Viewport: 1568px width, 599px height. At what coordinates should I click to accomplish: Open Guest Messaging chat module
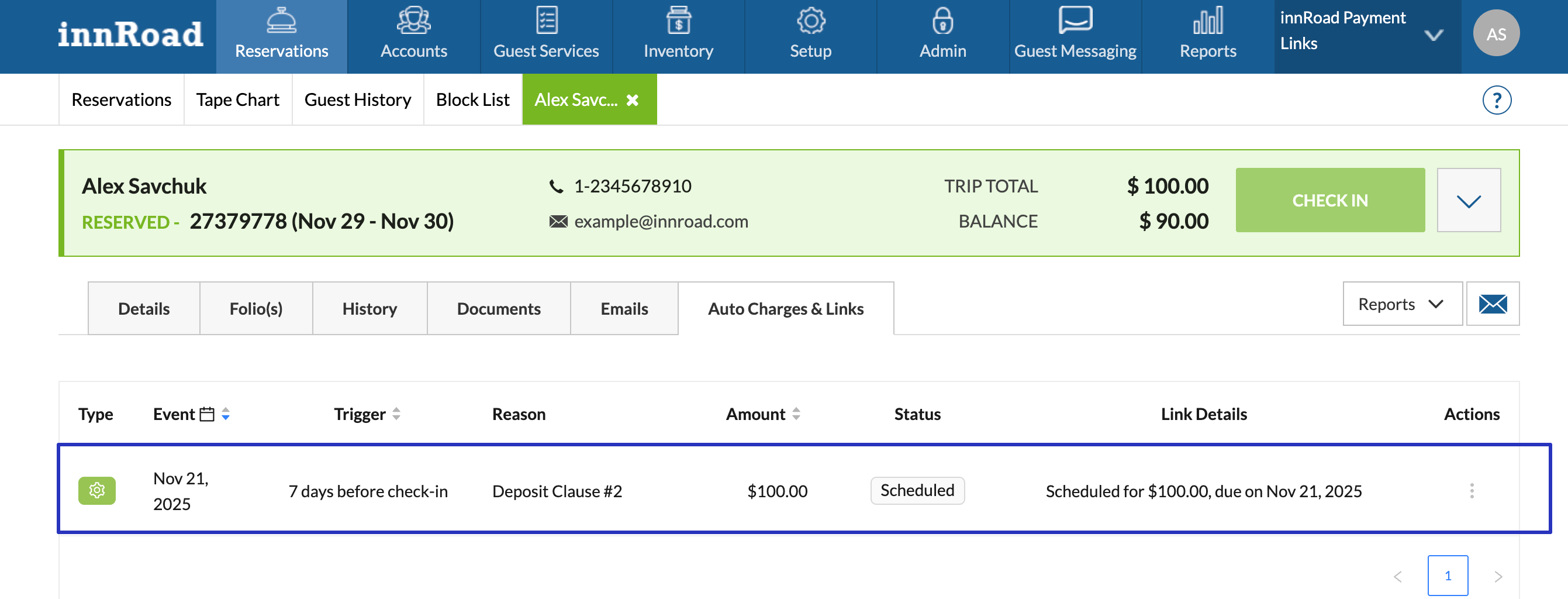[x=1075, y=36]
